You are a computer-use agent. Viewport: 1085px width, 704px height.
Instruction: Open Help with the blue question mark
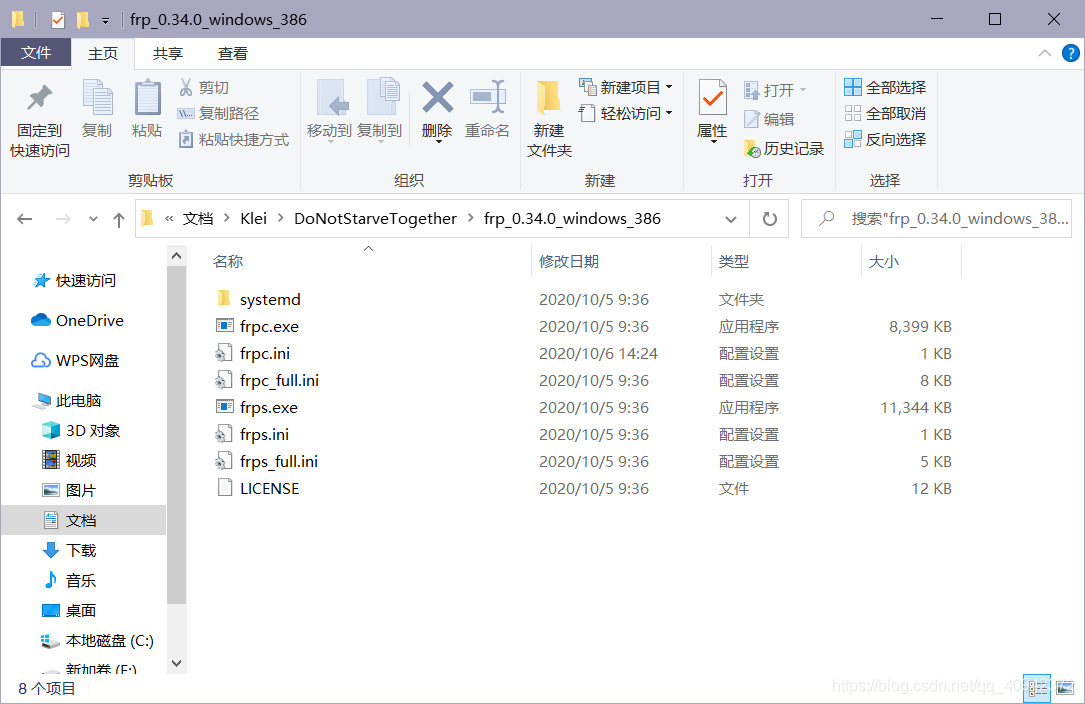coord(1070,53)
